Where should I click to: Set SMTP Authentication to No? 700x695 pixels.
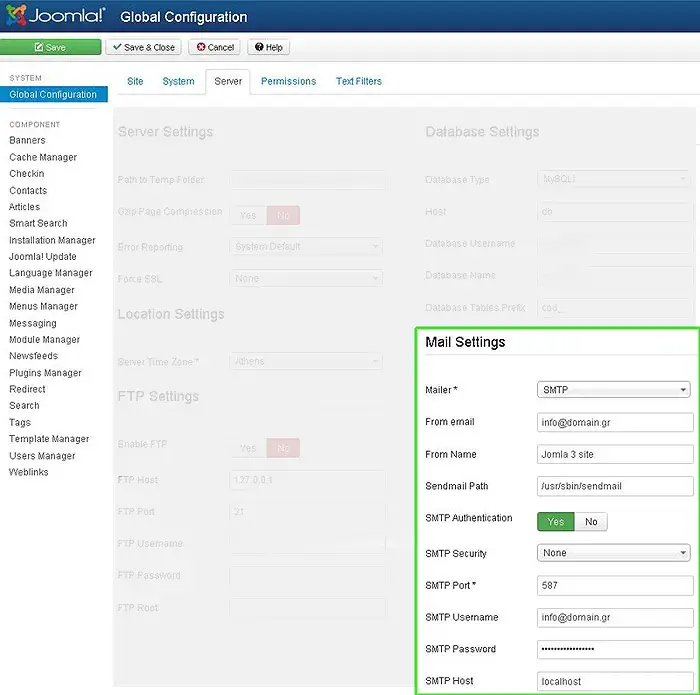click(x=591, y=521)
